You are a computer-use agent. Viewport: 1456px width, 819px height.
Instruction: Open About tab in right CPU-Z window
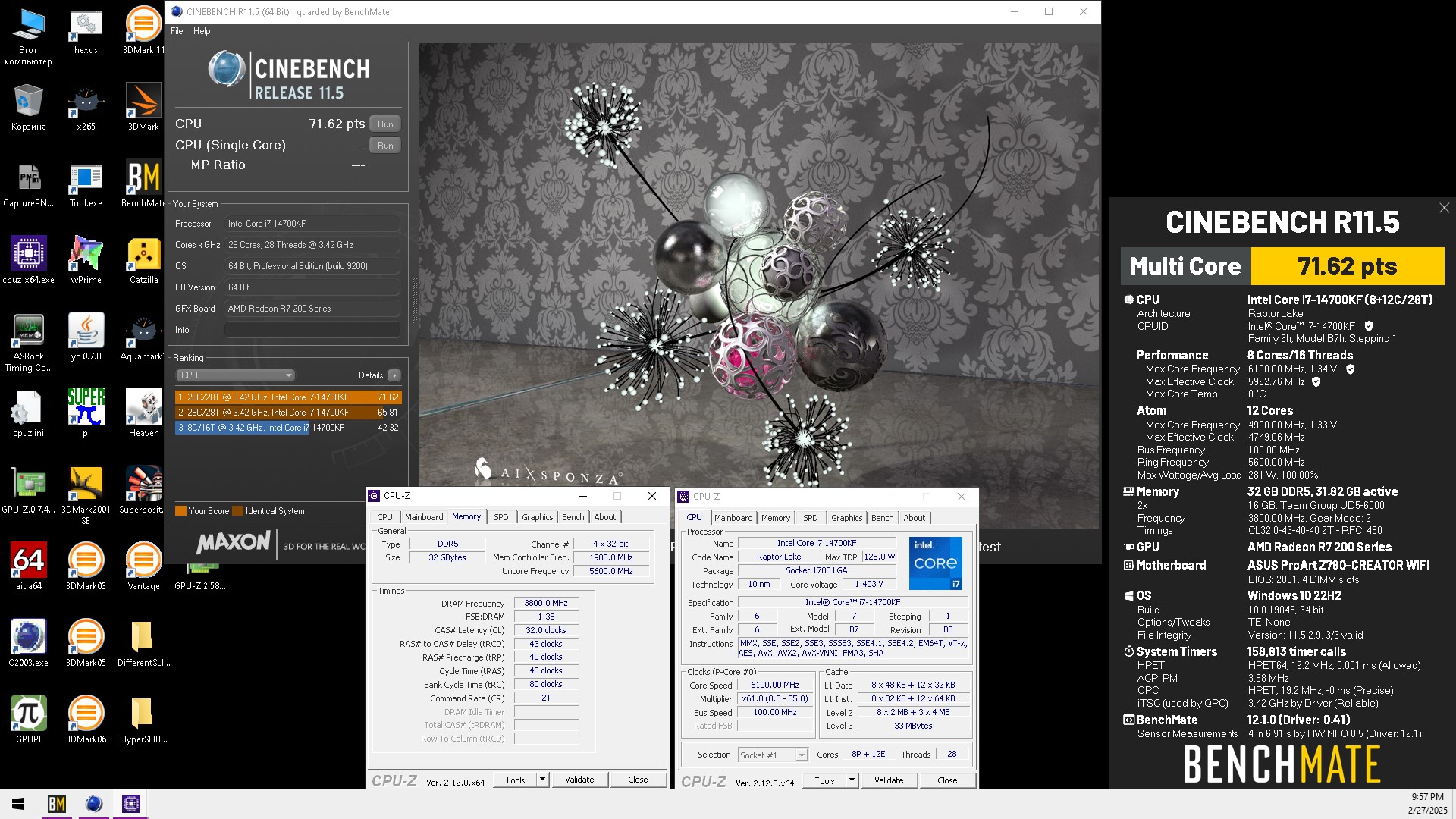point(915,518)
